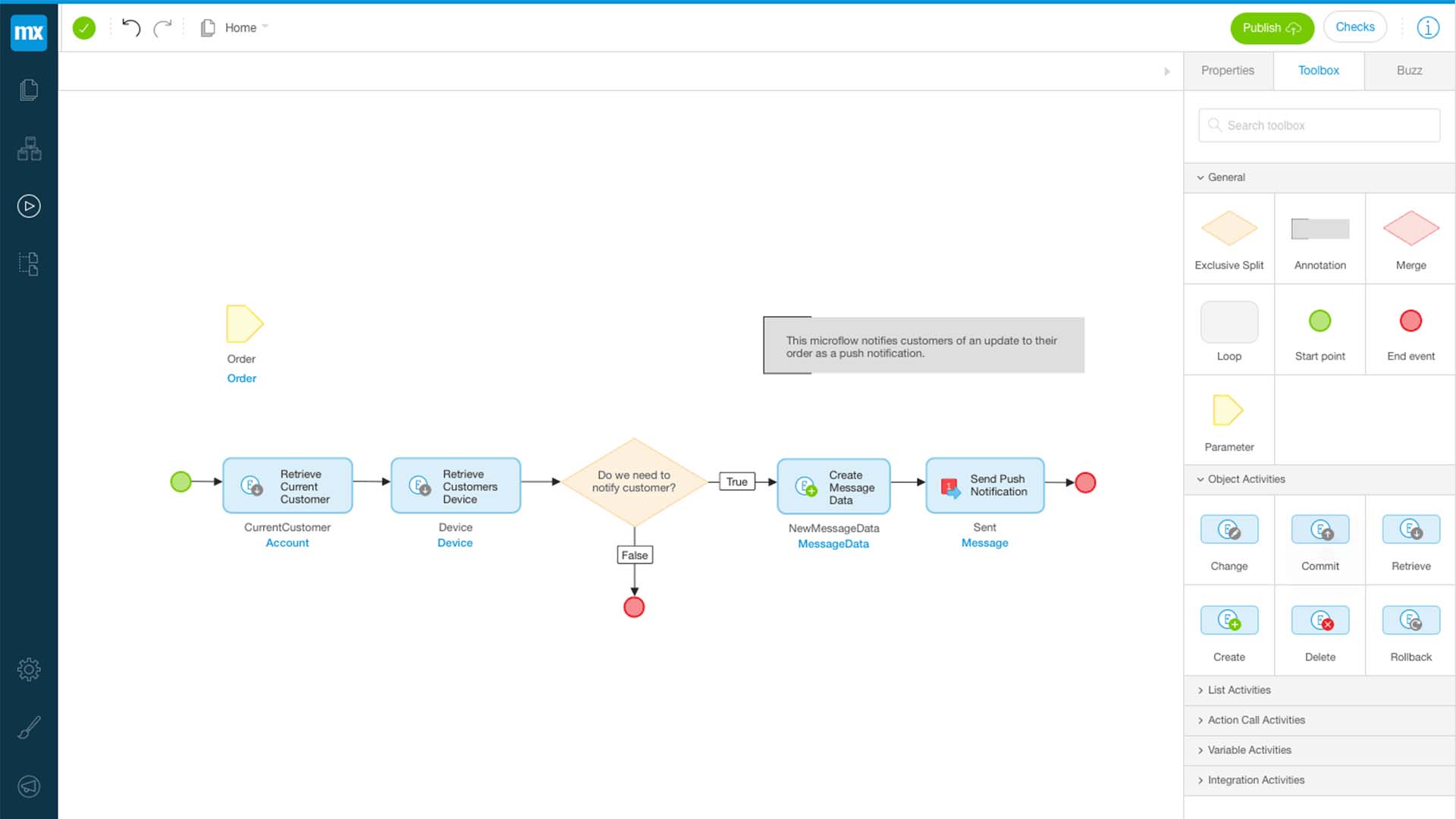
Task: Expand the Integration Activities section
Action: (x=1256, y=779)
